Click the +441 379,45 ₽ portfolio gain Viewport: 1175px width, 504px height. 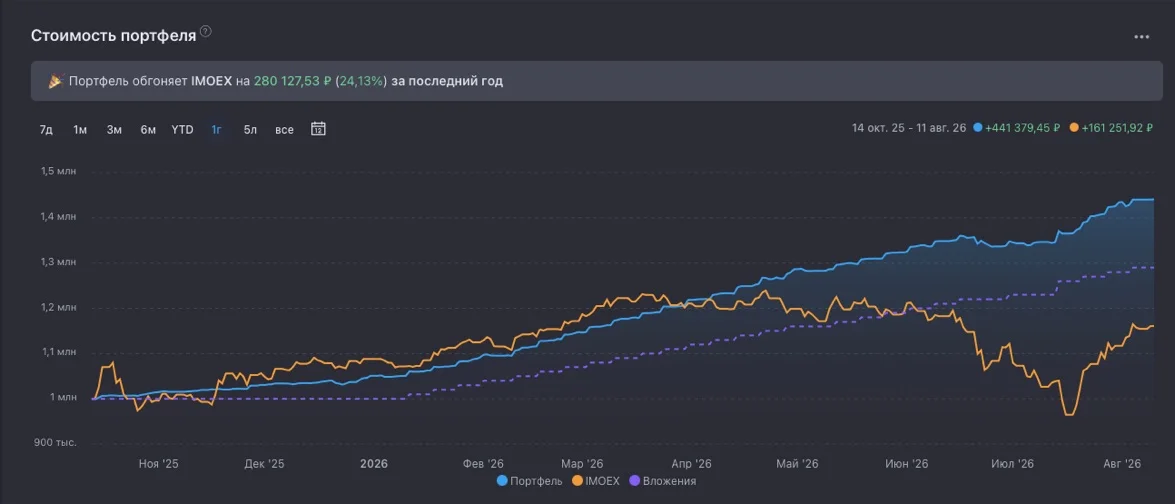point(1022,128)
